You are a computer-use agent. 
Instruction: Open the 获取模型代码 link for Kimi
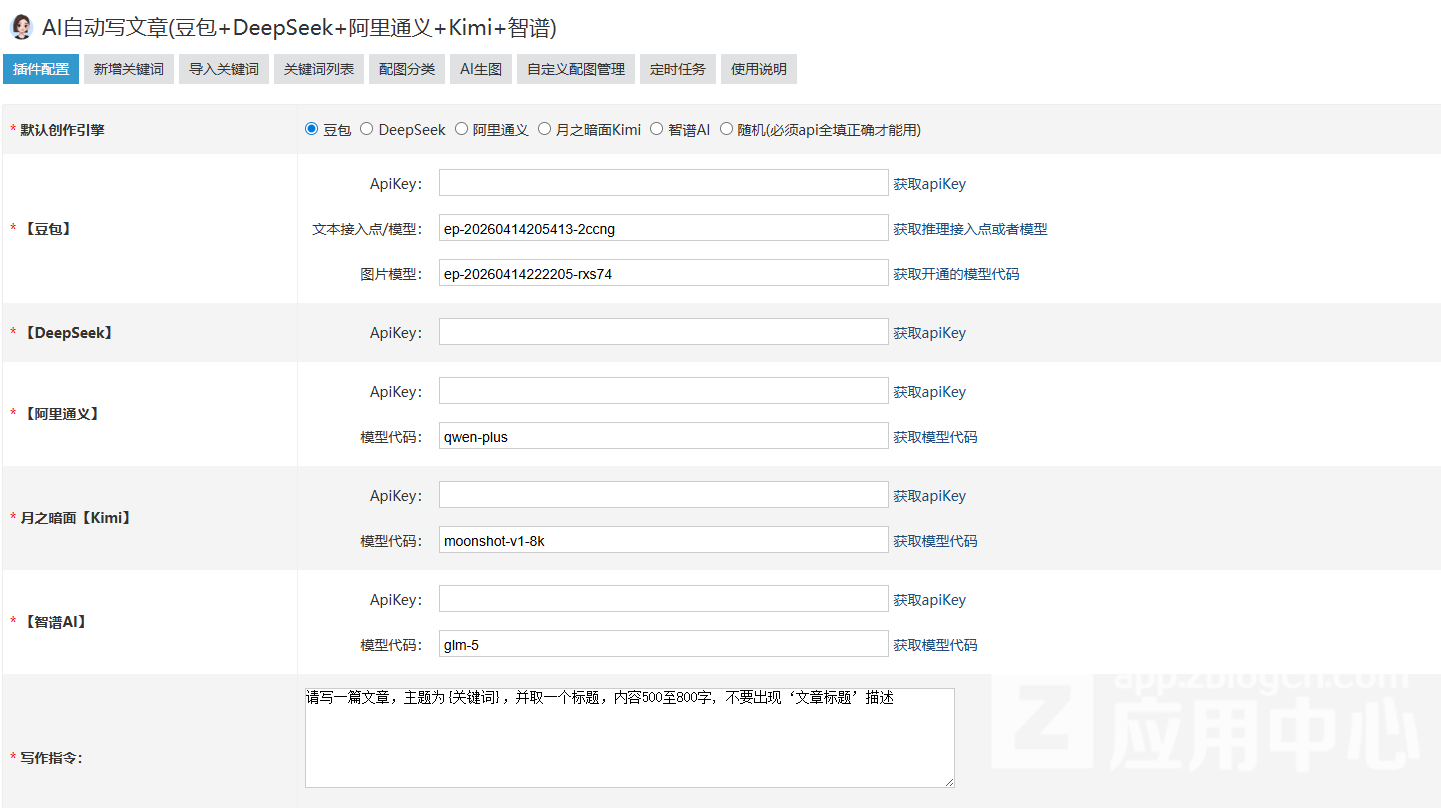935,541
